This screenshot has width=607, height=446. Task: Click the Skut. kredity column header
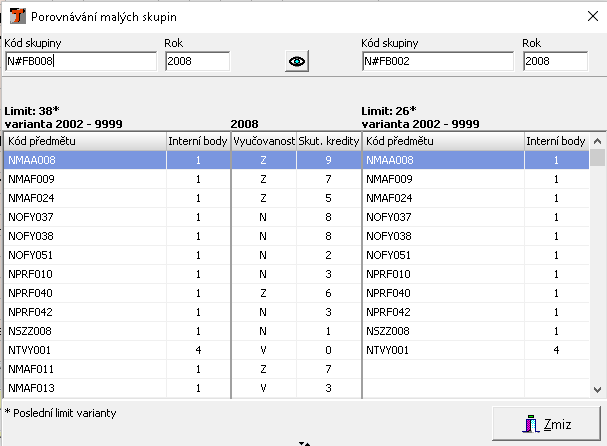coord(328,141)
